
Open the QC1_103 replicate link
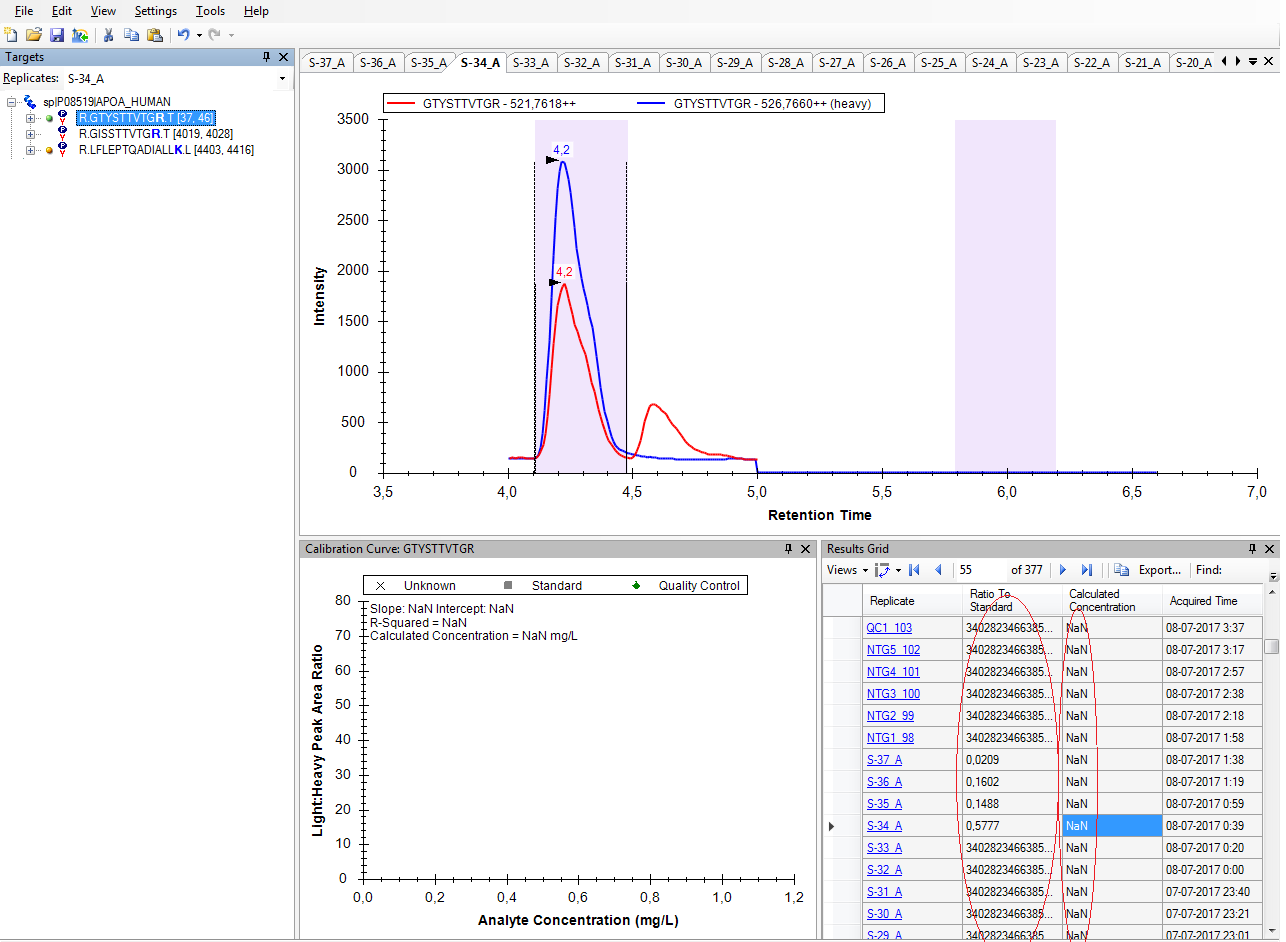pyautogui.click(x=889, y=628)
